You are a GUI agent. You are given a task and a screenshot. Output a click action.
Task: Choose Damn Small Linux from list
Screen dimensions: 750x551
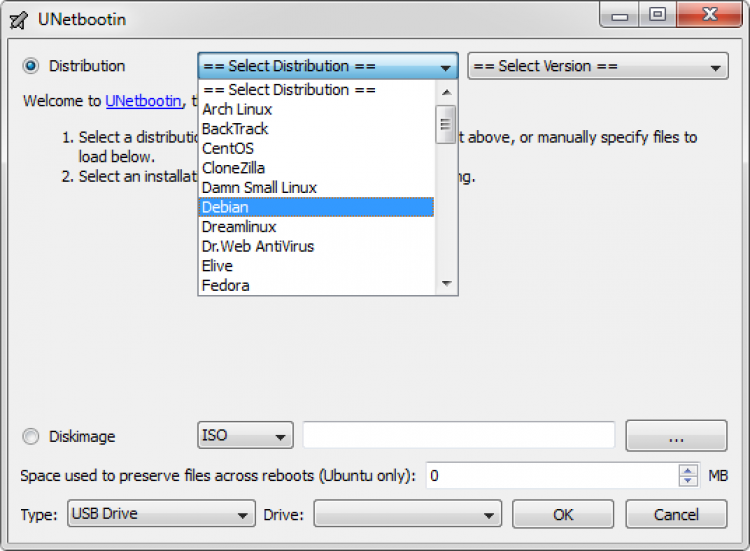coord(316,188)
